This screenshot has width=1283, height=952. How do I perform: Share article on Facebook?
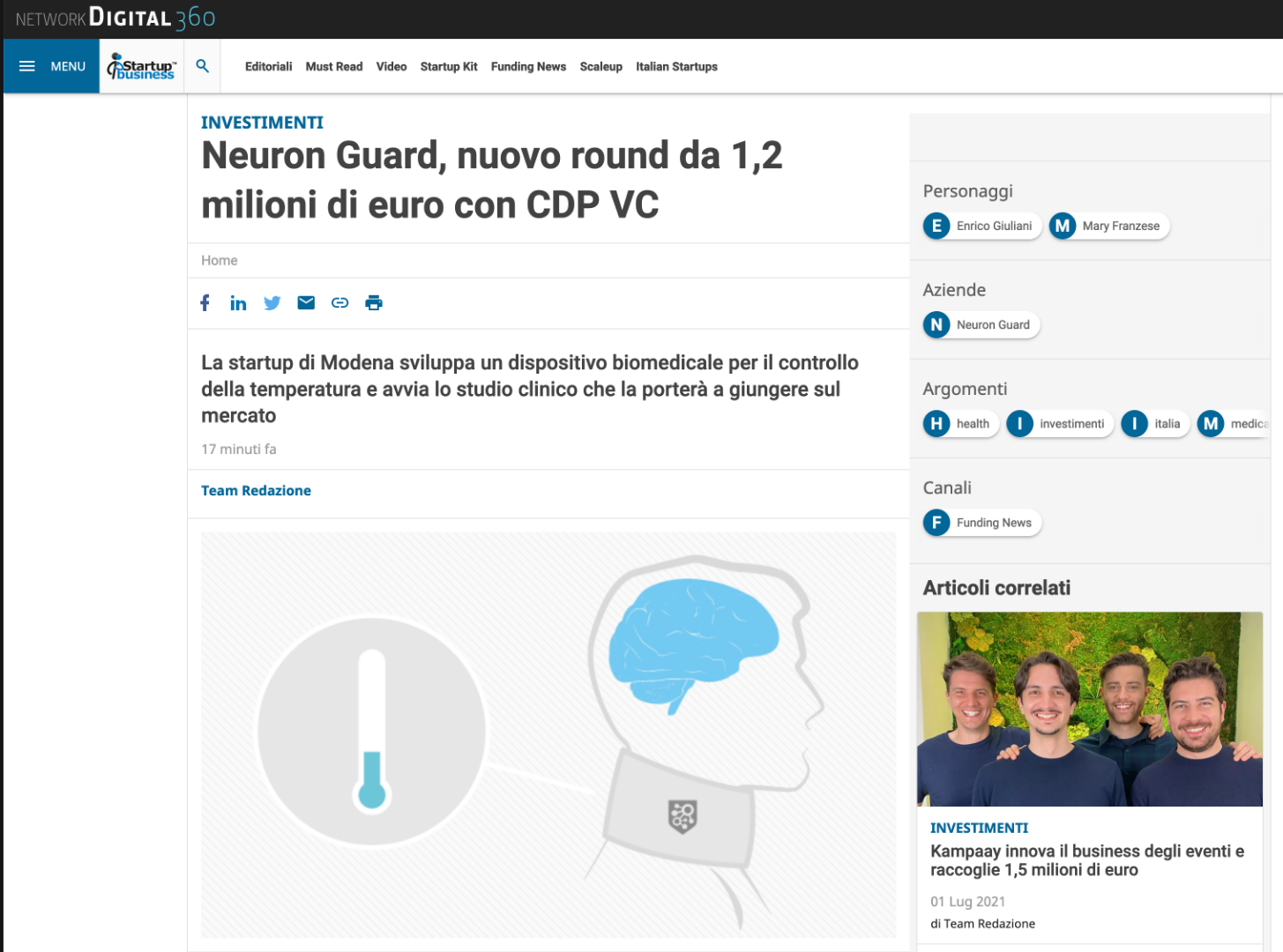[x=205, y=302]
